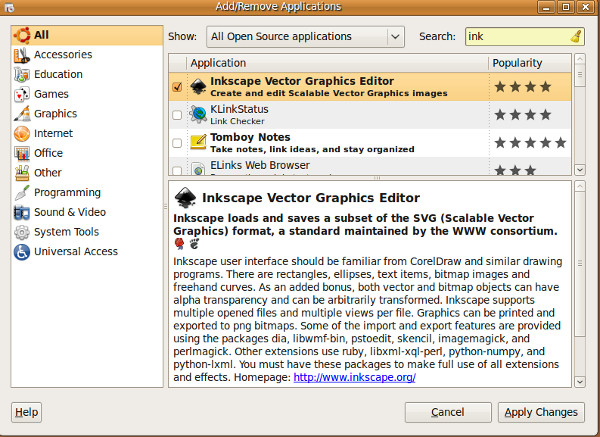Click Apply Changes button
Viewport: 600px width, 437px height.
pyautogui.click(x=541, y=412)
